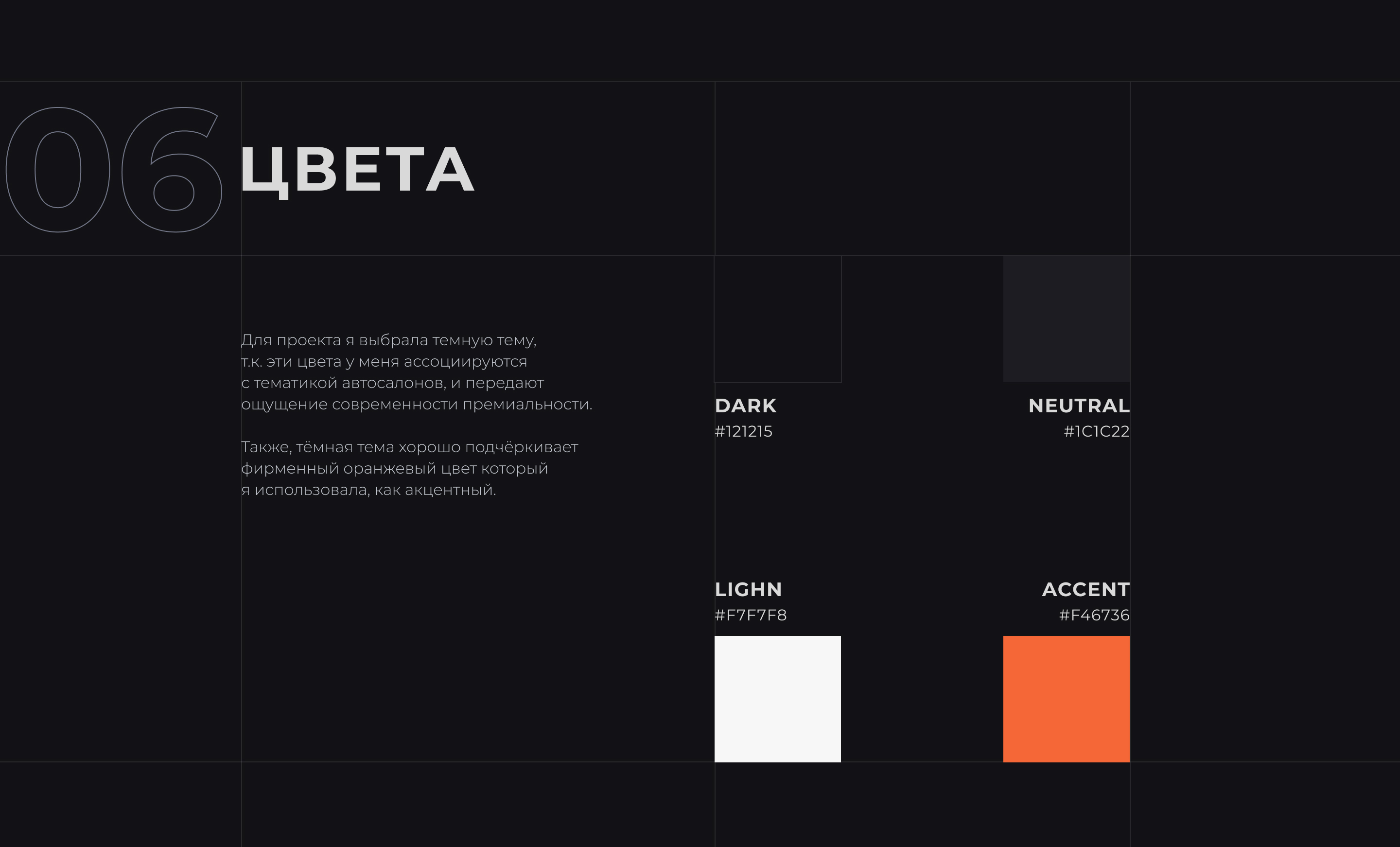Click the paragraph starting with "Также, тёмная"

pos(409,468)
